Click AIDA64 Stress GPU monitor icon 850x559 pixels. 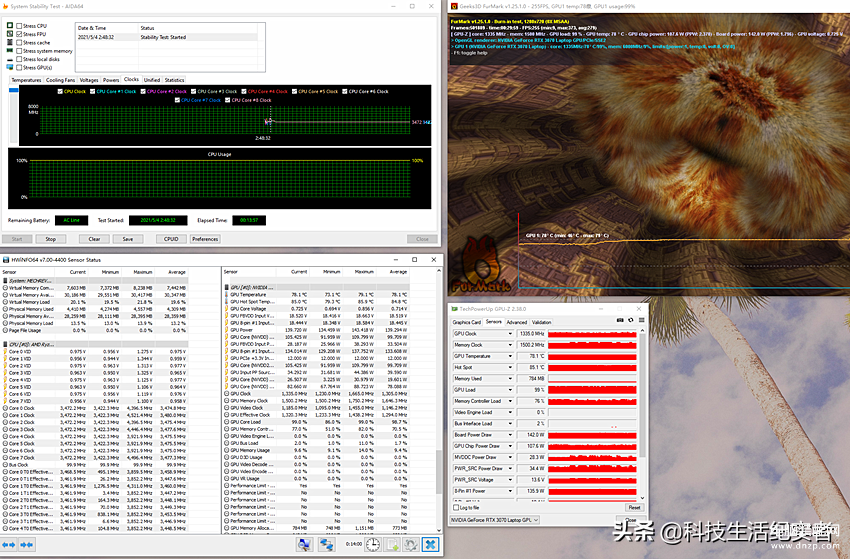pyautogui.click(x=10, y=67)
